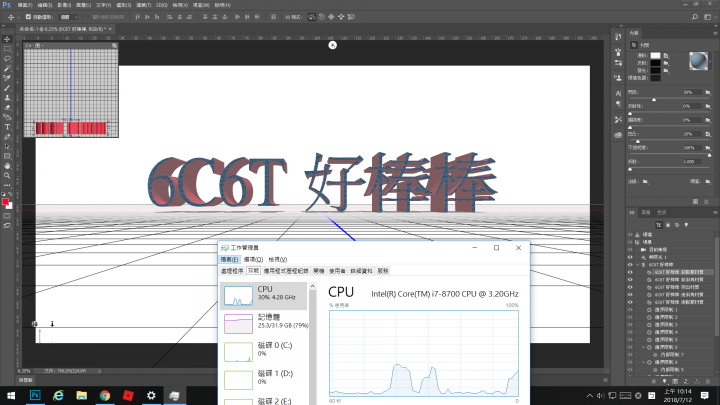The width and height of the screenshot is (720, 405).
Task: Select the Zoom tool in toolbox
Action: coord(7,175)
